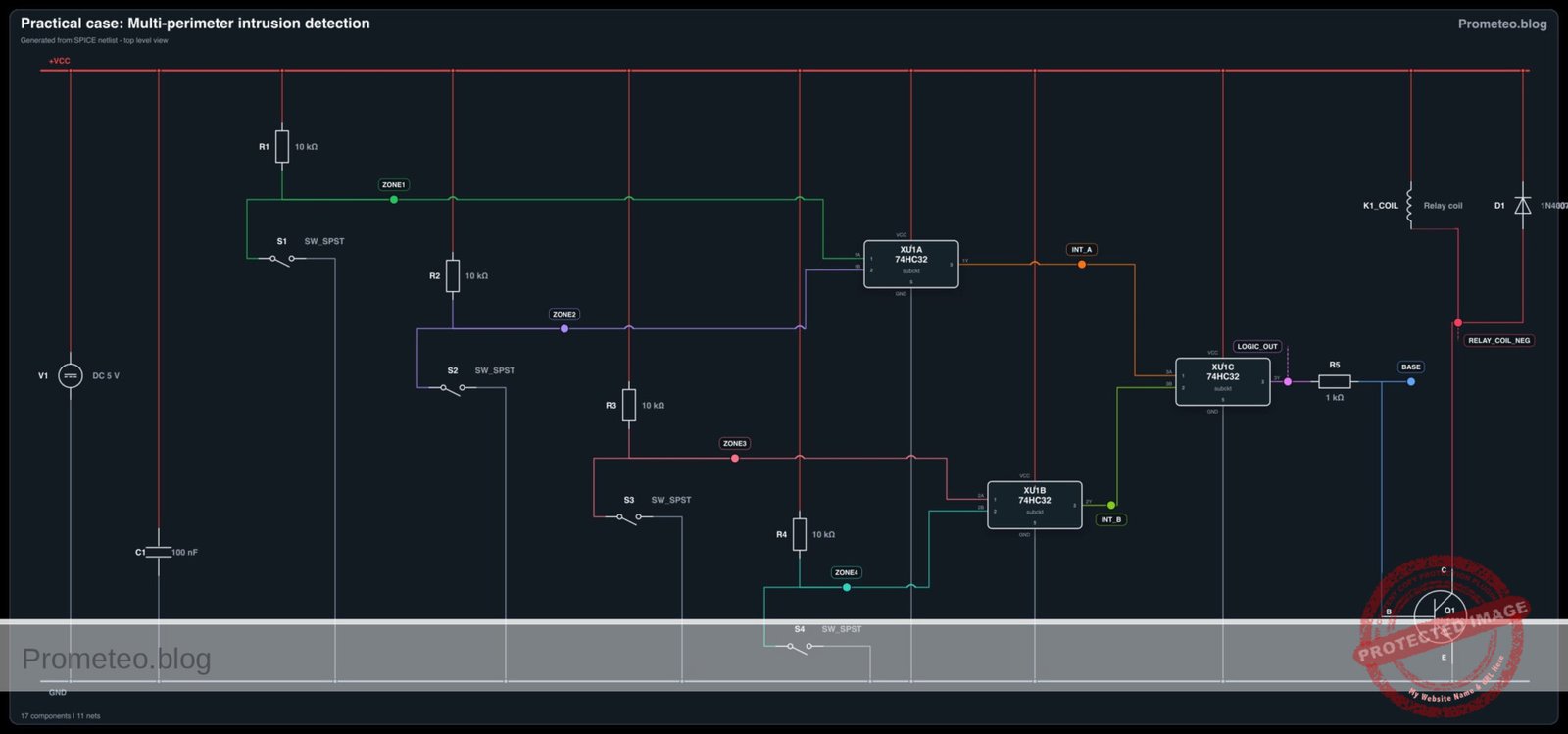This screenshot has width=1568, height=734.
Task: Click the ZONE3 red node dot
Action: pos(735,459)
